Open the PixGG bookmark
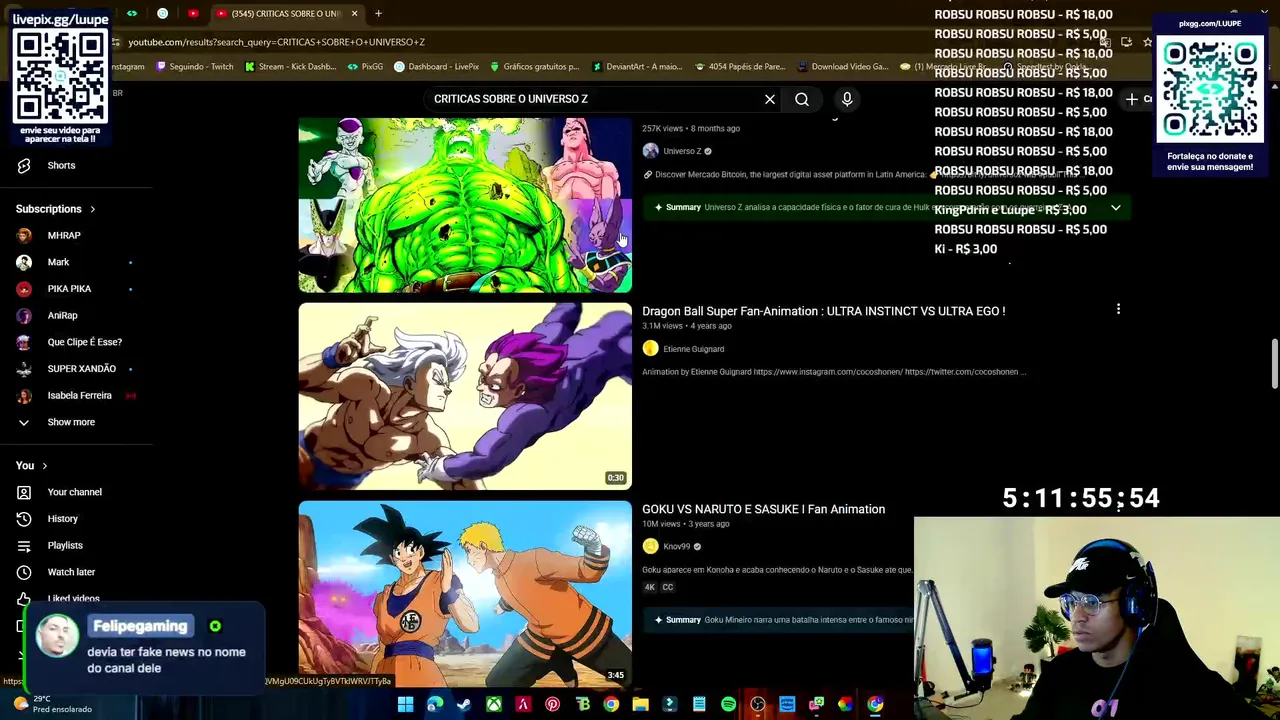Viewport: 1280px width, 720px height. (365, 67)
